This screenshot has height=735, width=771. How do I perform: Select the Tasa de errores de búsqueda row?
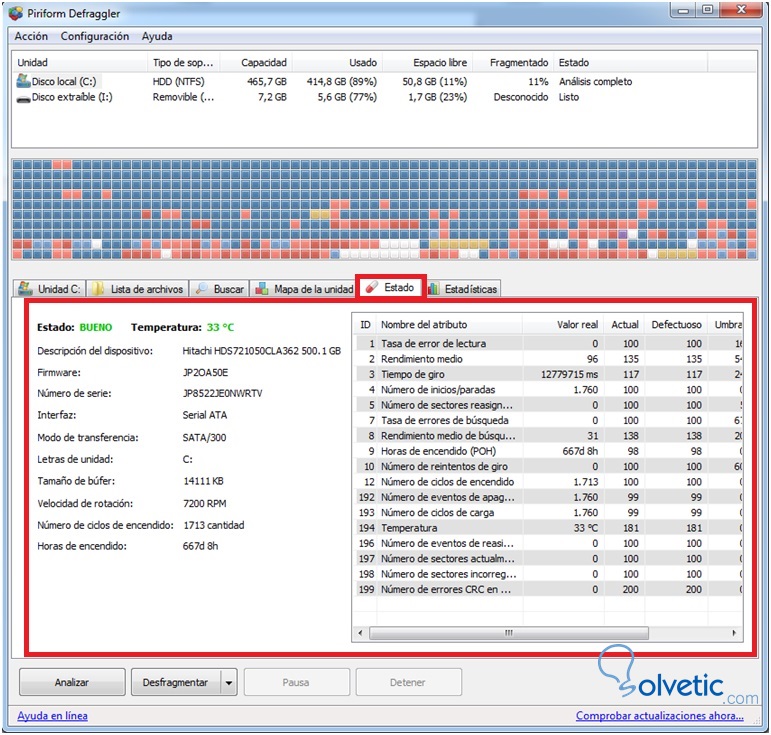pos(548,420)
